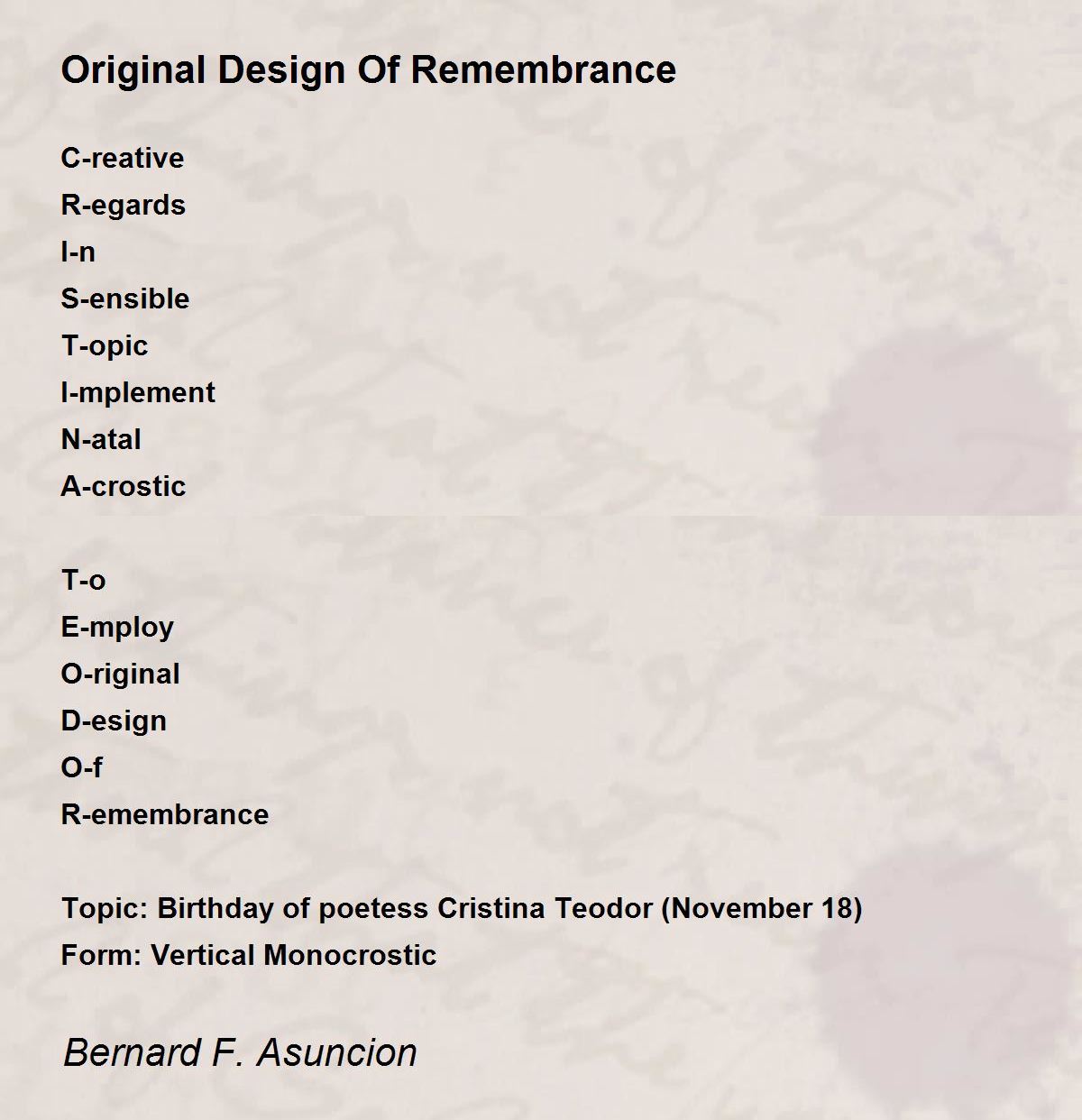Image resolution: width=1082 pixels, height=1120 pixels.
Task: Select the E-mploy line
Action: click(x=117, y=627)
